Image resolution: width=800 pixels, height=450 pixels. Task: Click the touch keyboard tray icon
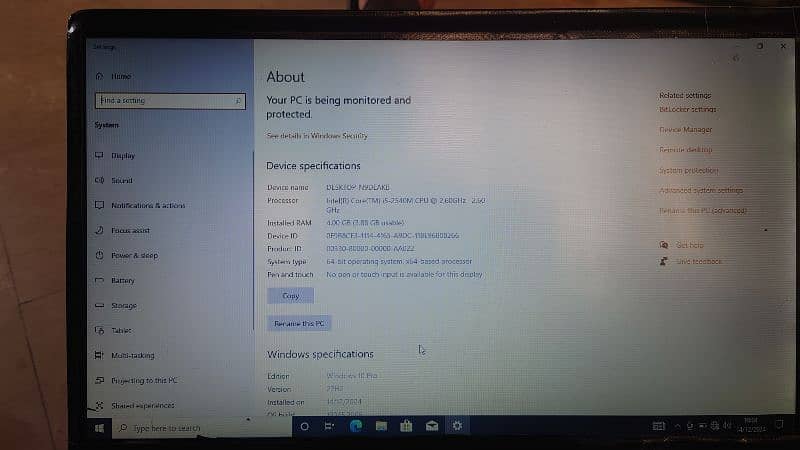659,426
